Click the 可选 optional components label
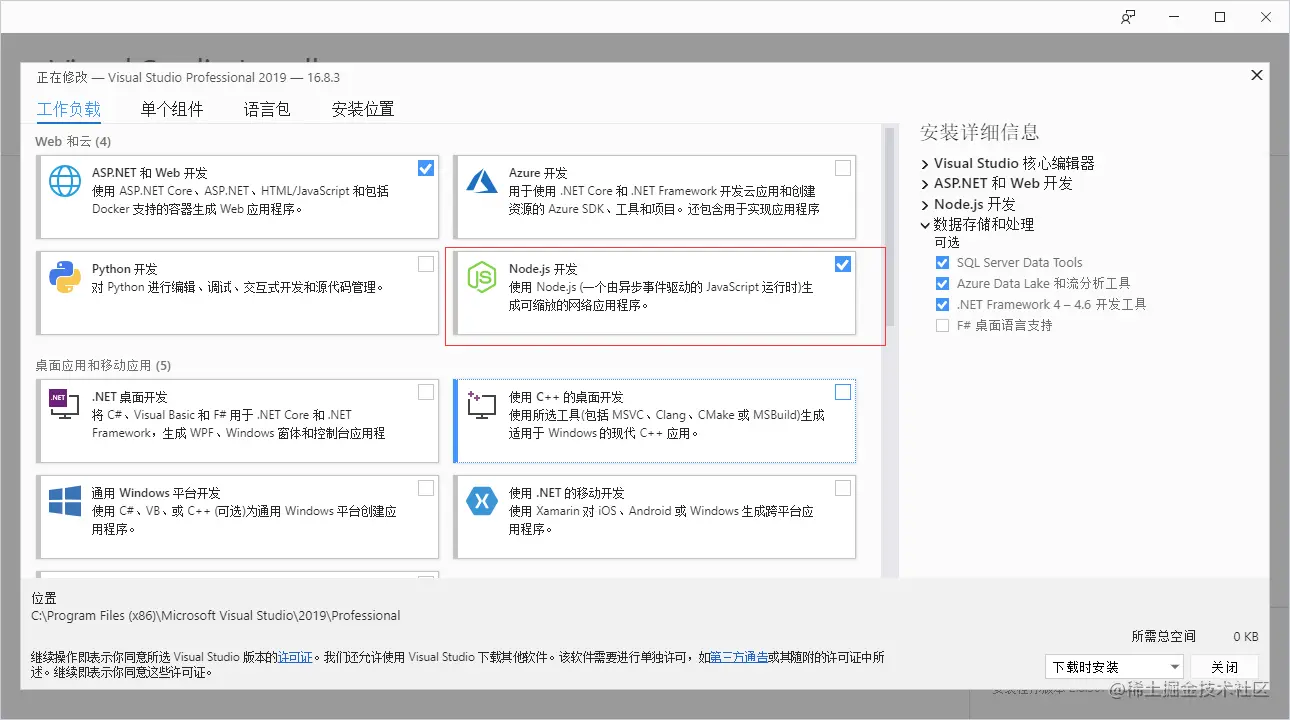1290x720 pixels. pyautogui.click(x=947, y=244)
